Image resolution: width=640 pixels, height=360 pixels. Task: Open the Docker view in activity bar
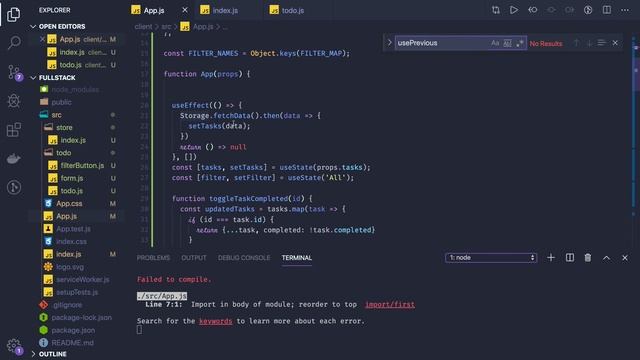pyautogui.click(x=14, y=159)
